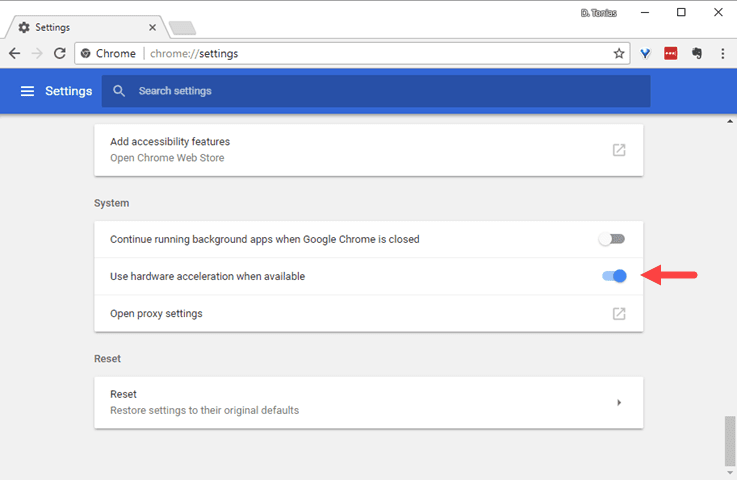Close the Settings tab
The height and width of the screenshot is (480, 737).
click(x=152, y=28)
